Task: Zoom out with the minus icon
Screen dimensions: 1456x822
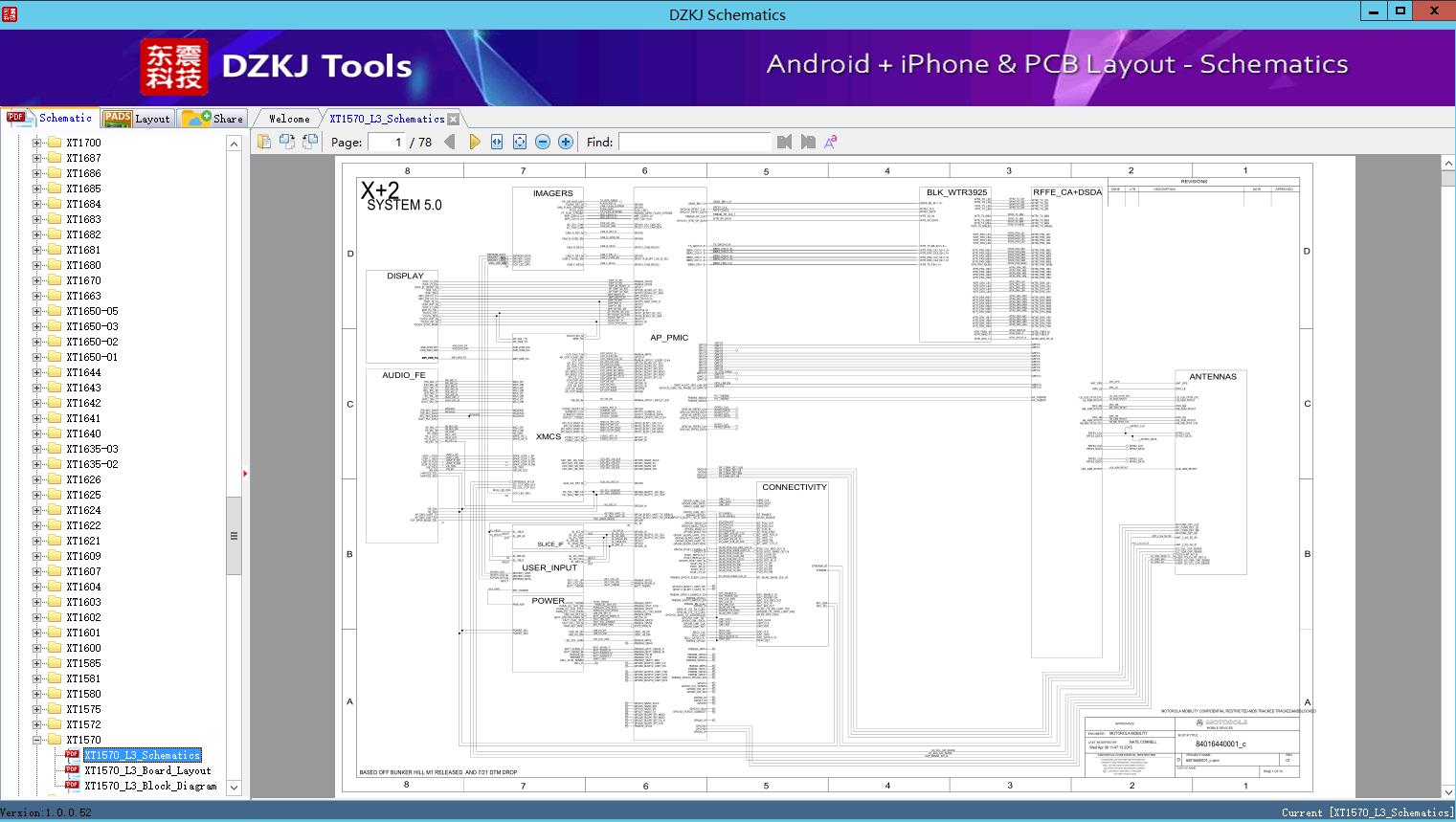Action: 543,142
